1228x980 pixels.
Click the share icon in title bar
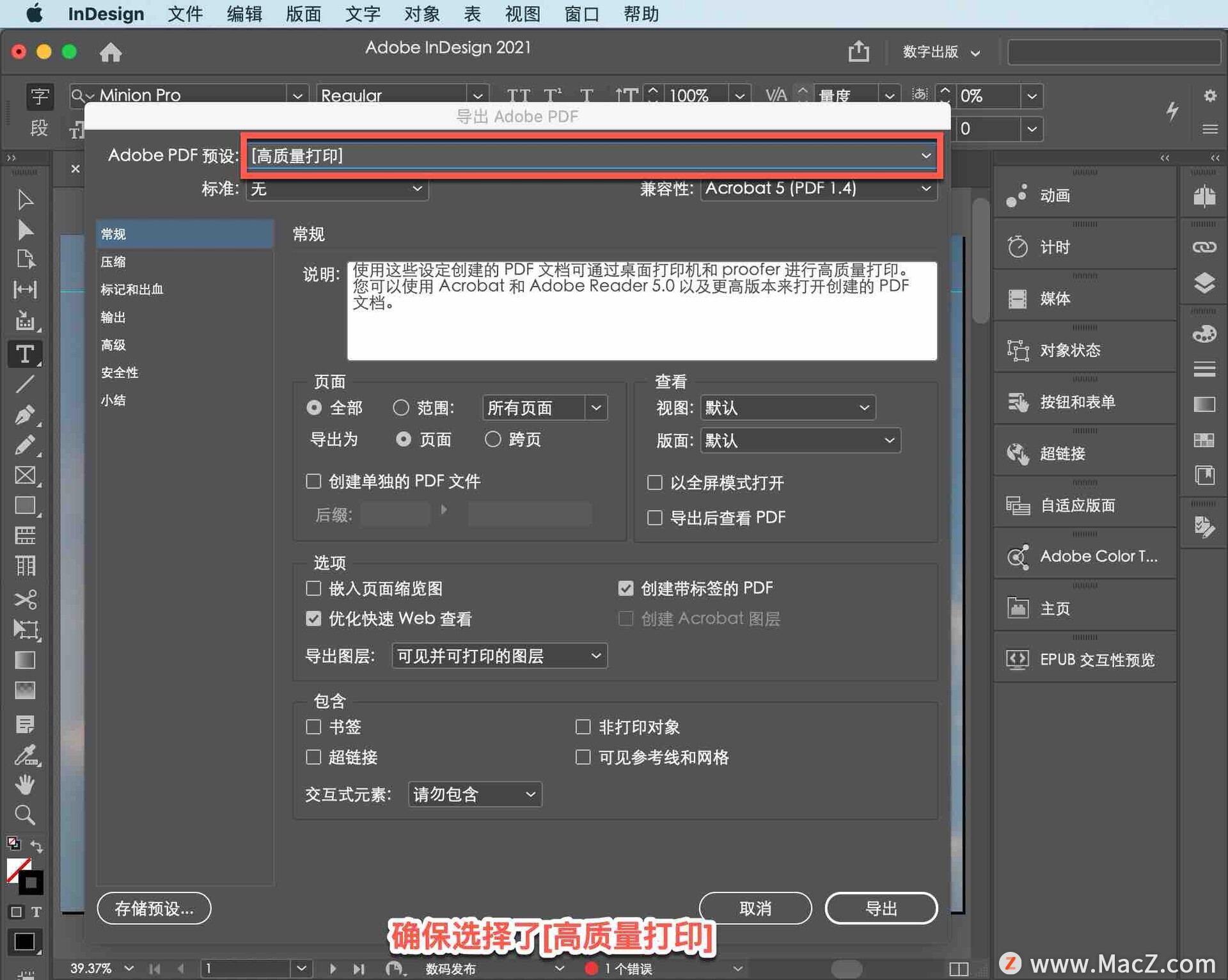coord(859,51)
